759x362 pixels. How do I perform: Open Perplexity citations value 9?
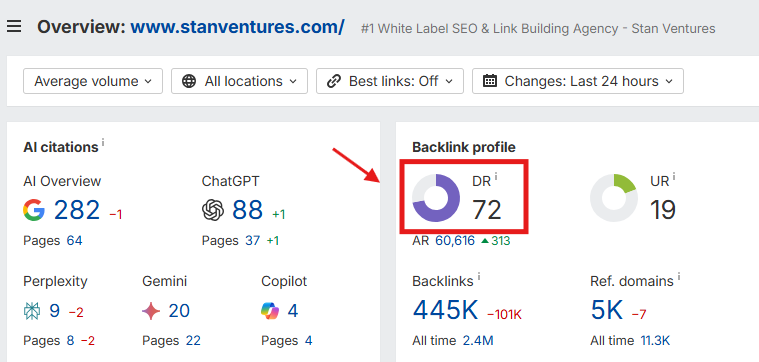(54, 311)
